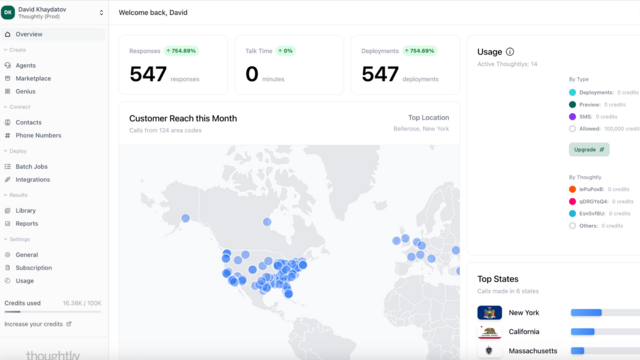Click the California state flag
The width and height of the screenshot is (640, 360).
(489, 332)
